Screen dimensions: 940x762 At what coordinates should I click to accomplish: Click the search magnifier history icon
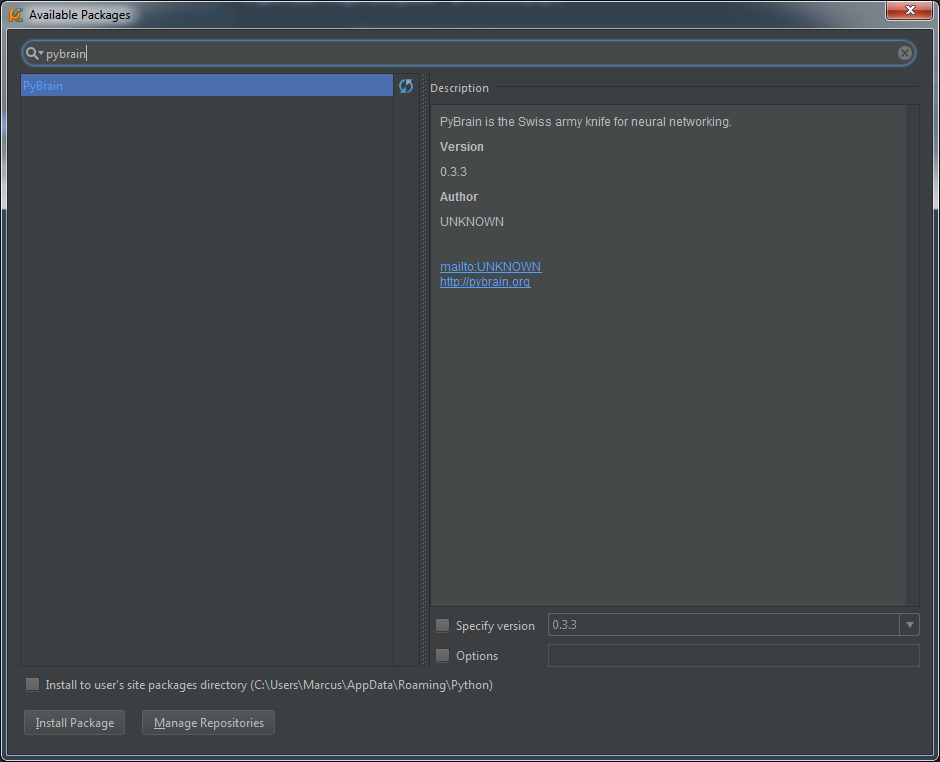(x=34, y=54)
